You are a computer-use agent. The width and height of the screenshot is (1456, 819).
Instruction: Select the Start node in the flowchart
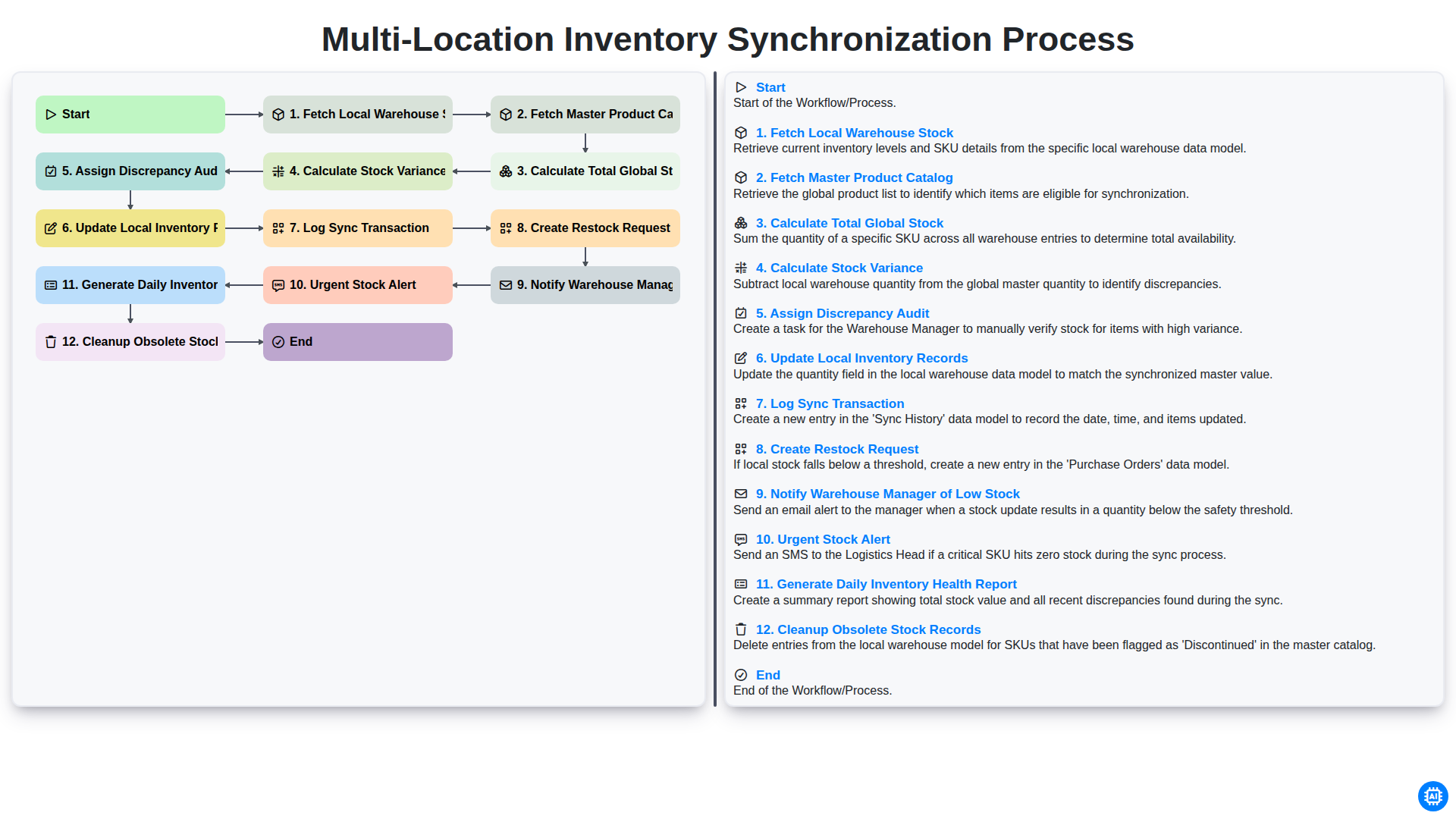tap(130, 115)
